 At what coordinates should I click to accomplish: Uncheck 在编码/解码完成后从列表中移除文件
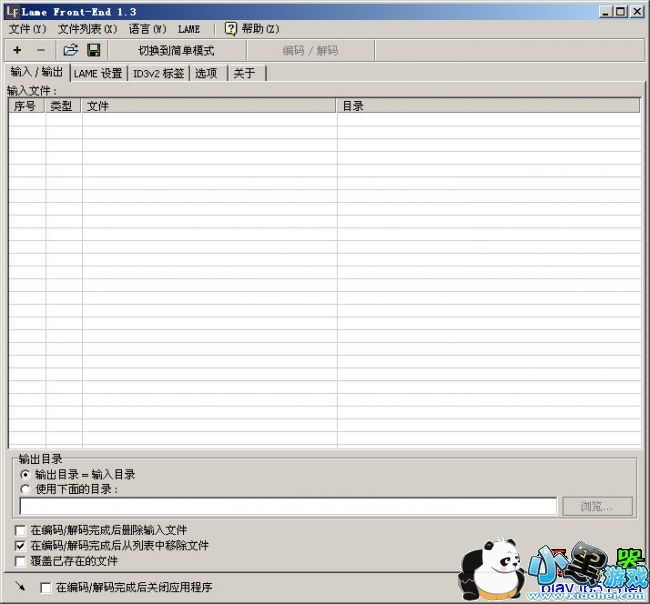(x=20, y=546)
